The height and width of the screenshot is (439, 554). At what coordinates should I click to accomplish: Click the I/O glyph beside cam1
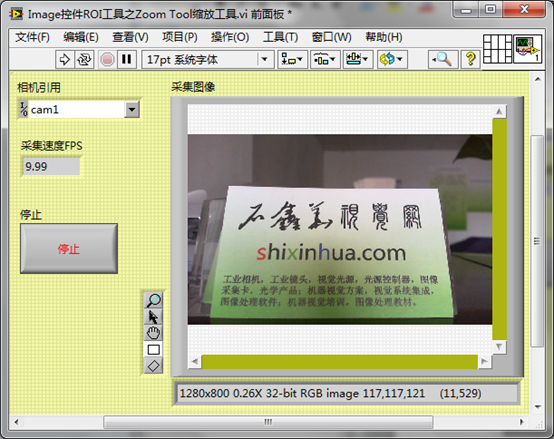coord(24,109)
